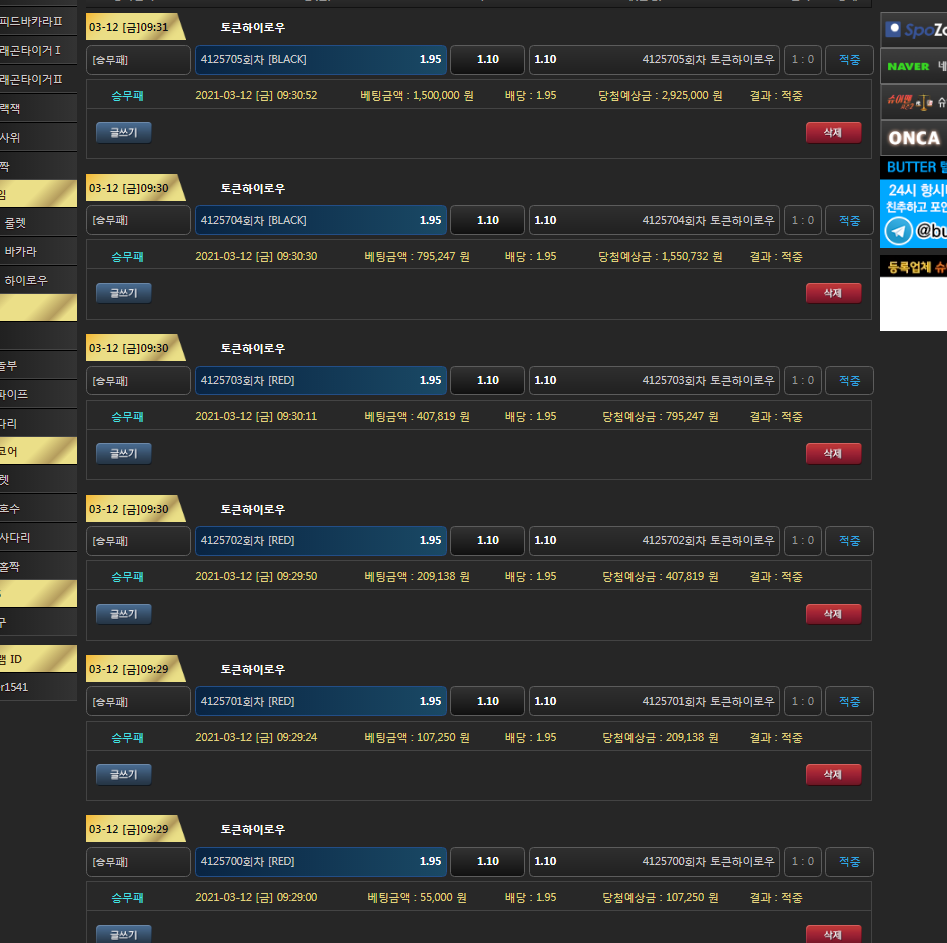The image size is (947, 943).
Task: Delete the 4125705 bet with 삭제
Action: coord(833,132)
